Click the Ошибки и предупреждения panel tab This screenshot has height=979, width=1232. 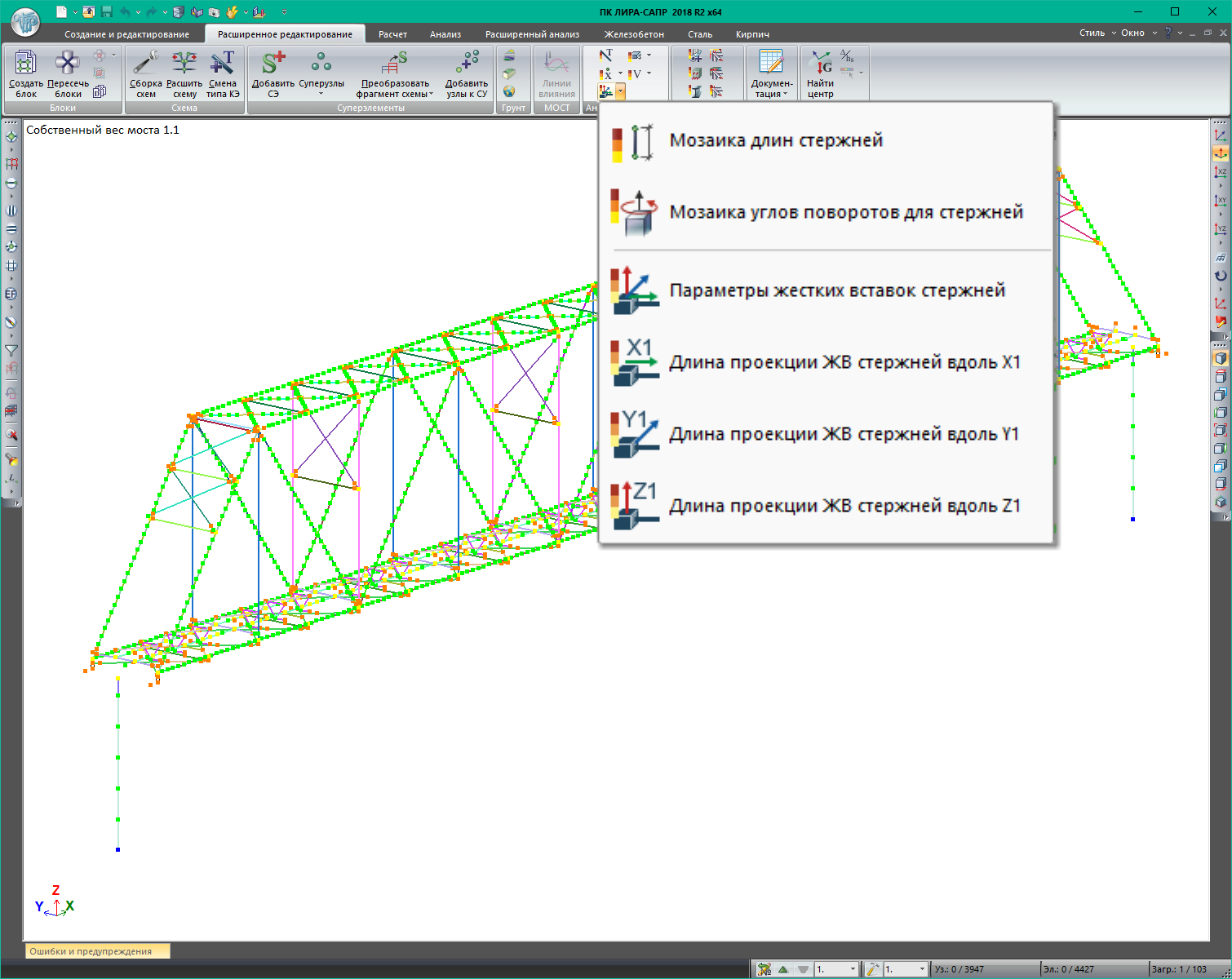[x=91, y=951]
